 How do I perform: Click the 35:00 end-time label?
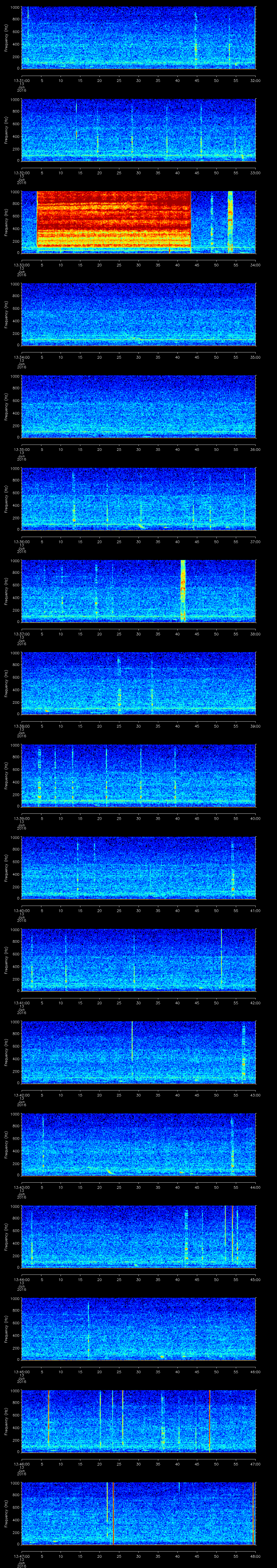255,357
